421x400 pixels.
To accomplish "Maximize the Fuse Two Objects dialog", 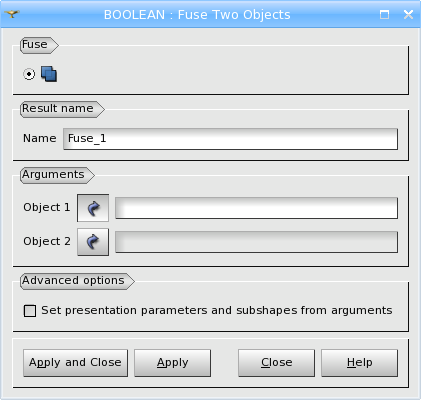I will (384, 14).
